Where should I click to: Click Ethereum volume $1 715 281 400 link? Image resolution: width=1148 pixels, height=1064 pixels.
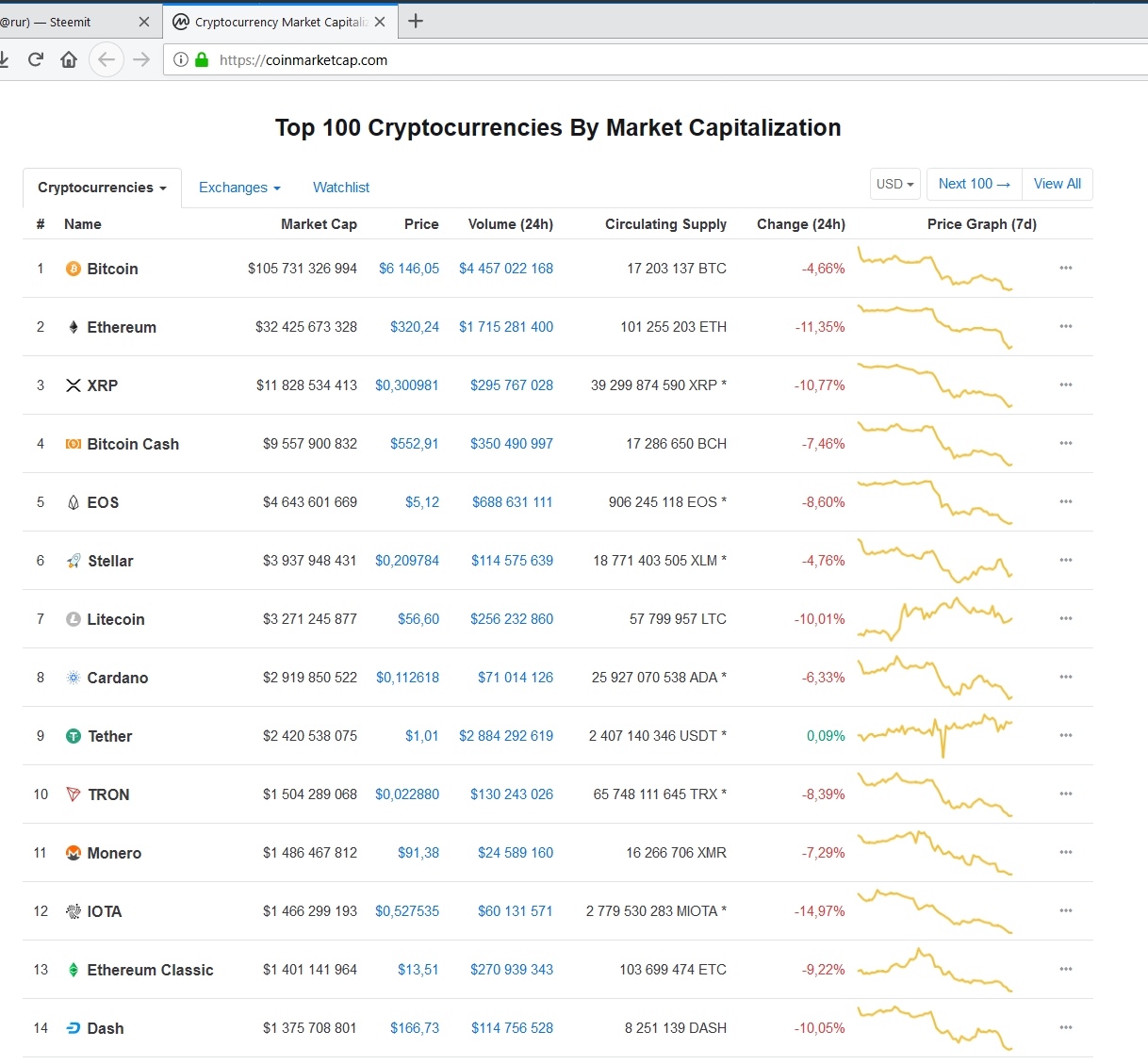(506, 327)
